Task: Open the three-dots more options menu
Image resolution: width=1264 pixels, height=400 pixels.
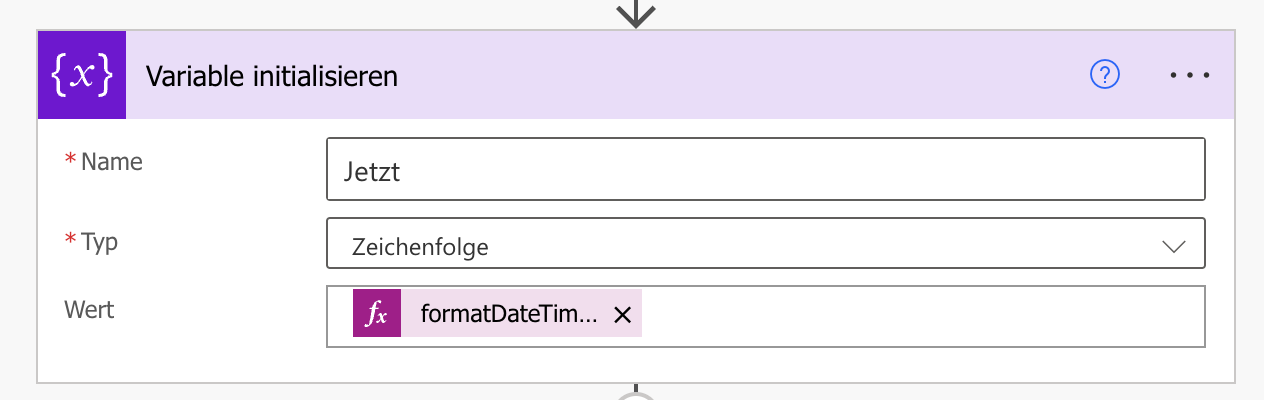Action: (x=1190, y=75)
